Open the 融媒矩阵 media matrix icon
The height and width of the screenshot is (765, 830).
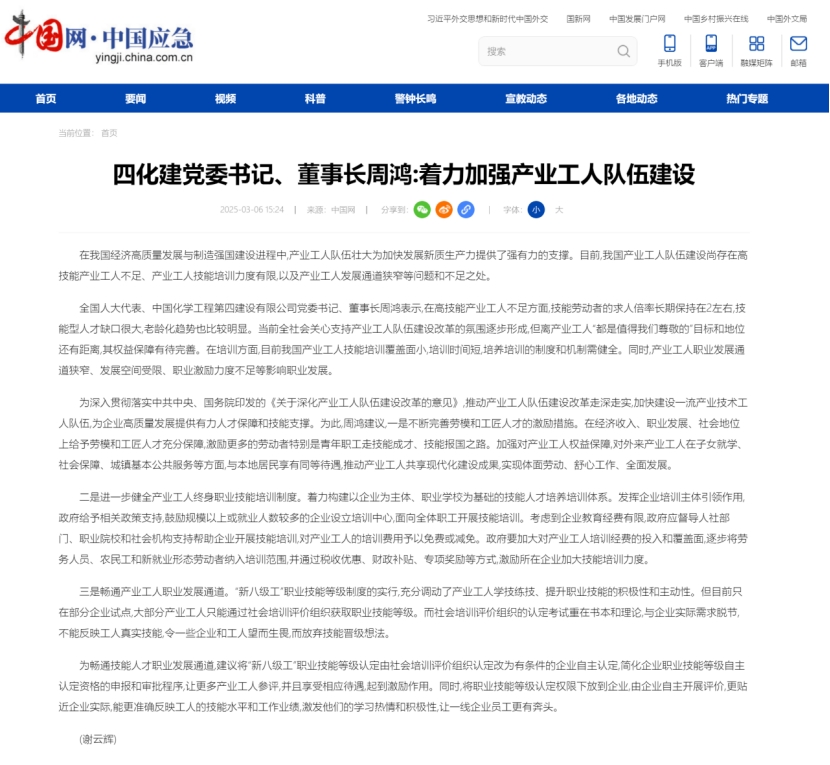tap(756, 49)
